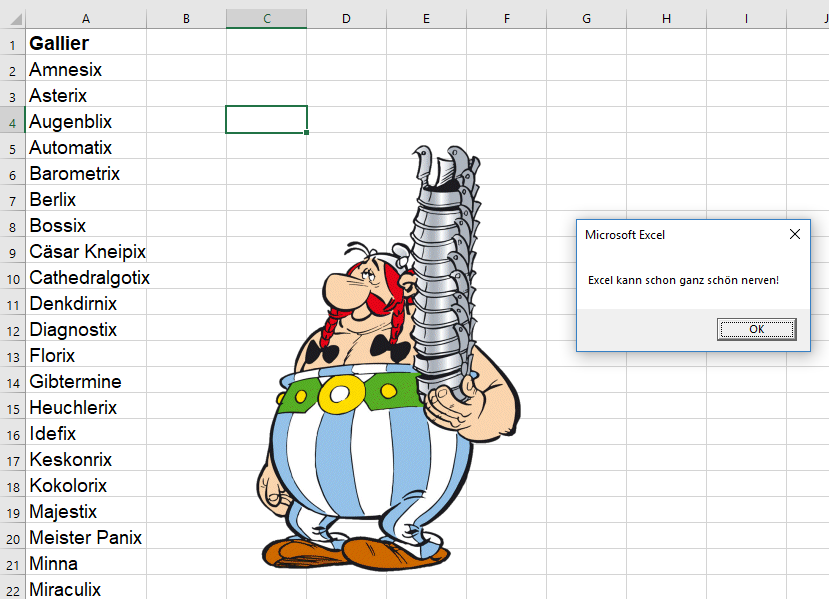Click the fill handle of selected cell C4
The height and width of the screenshot is (599, 829).
[x=306, y=132]
